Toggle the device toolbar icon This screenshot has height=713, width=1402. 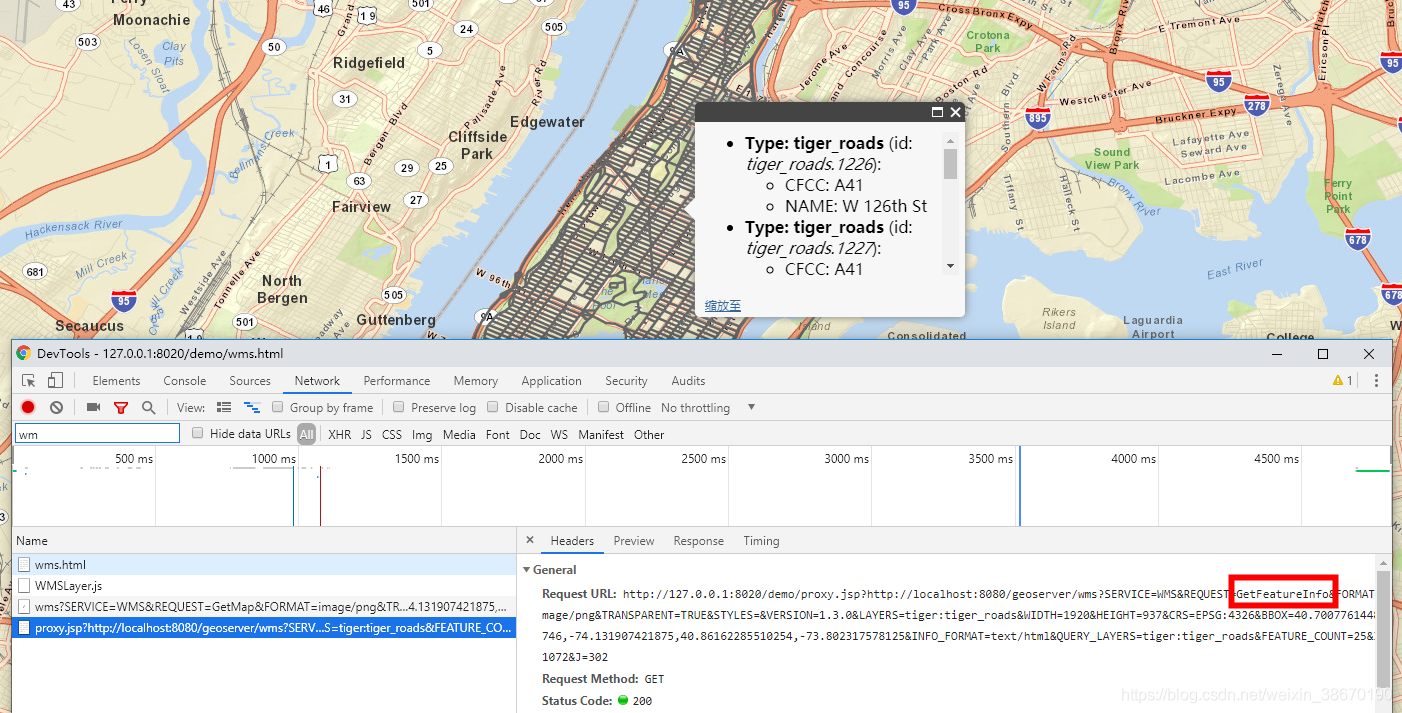[55, 381]
